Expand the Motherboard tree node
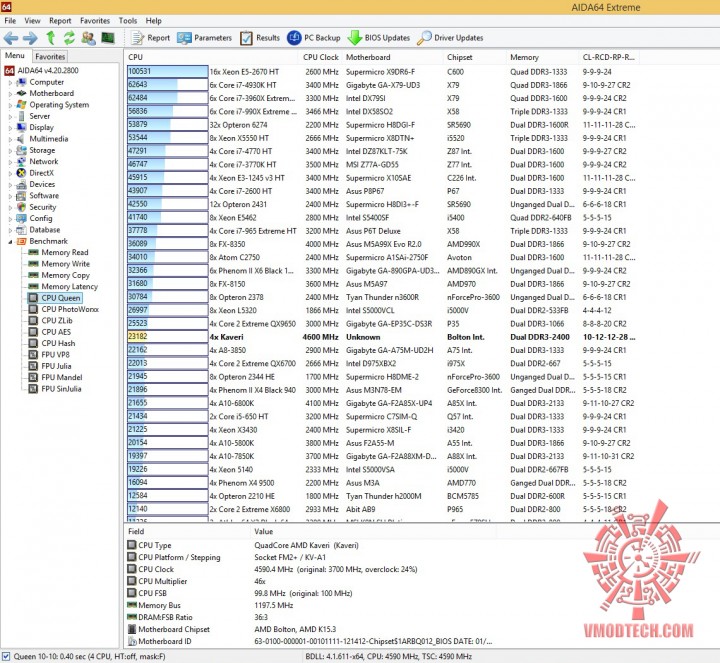Screen dimensions: 720x663 tap(10, 94)
